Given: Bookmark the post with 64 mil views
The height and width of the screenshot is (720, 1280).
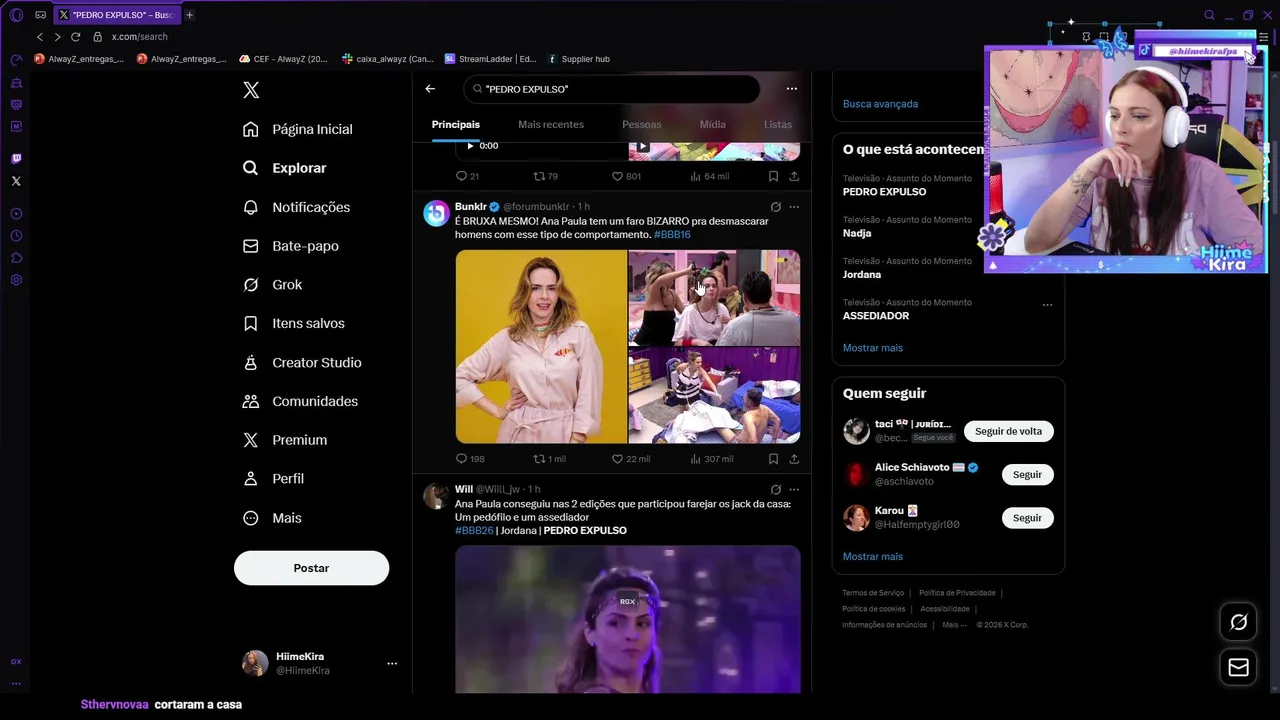Looking at the screenshot, I should 773,176.
